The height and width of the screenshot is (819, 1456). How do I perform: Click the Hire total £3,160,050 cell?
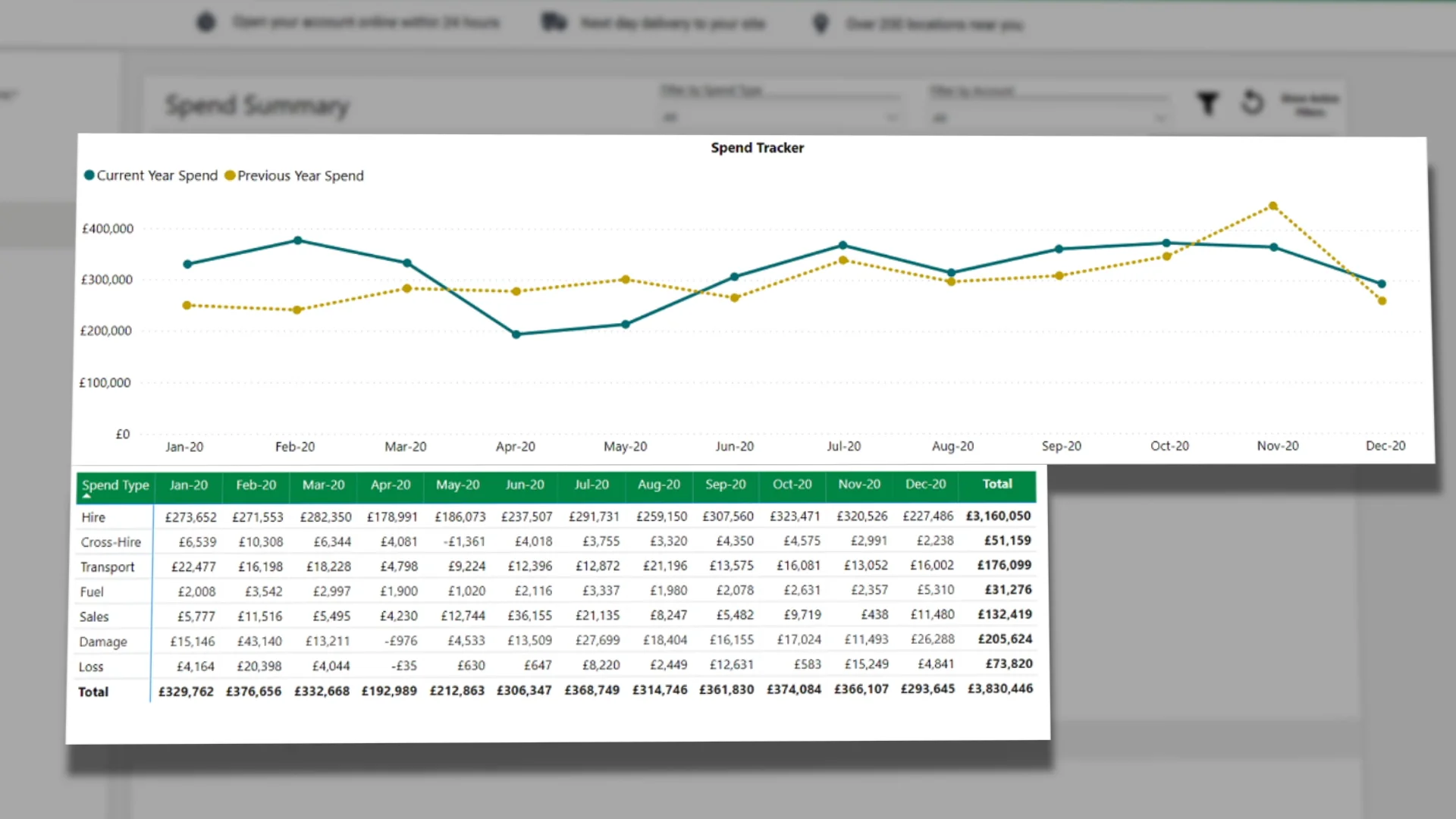[998, 516]
